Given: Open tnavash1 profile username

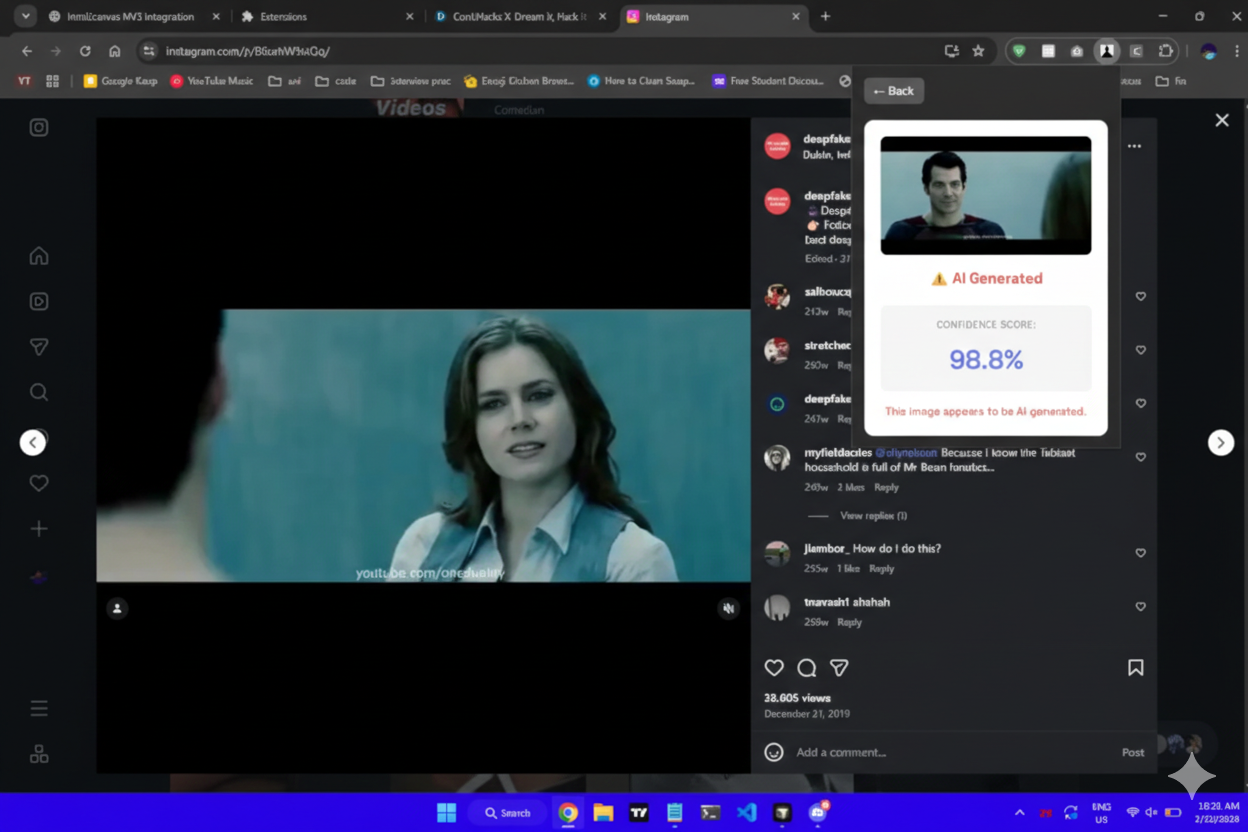Looking at the screenshot, I should click(x=828, y=602).
